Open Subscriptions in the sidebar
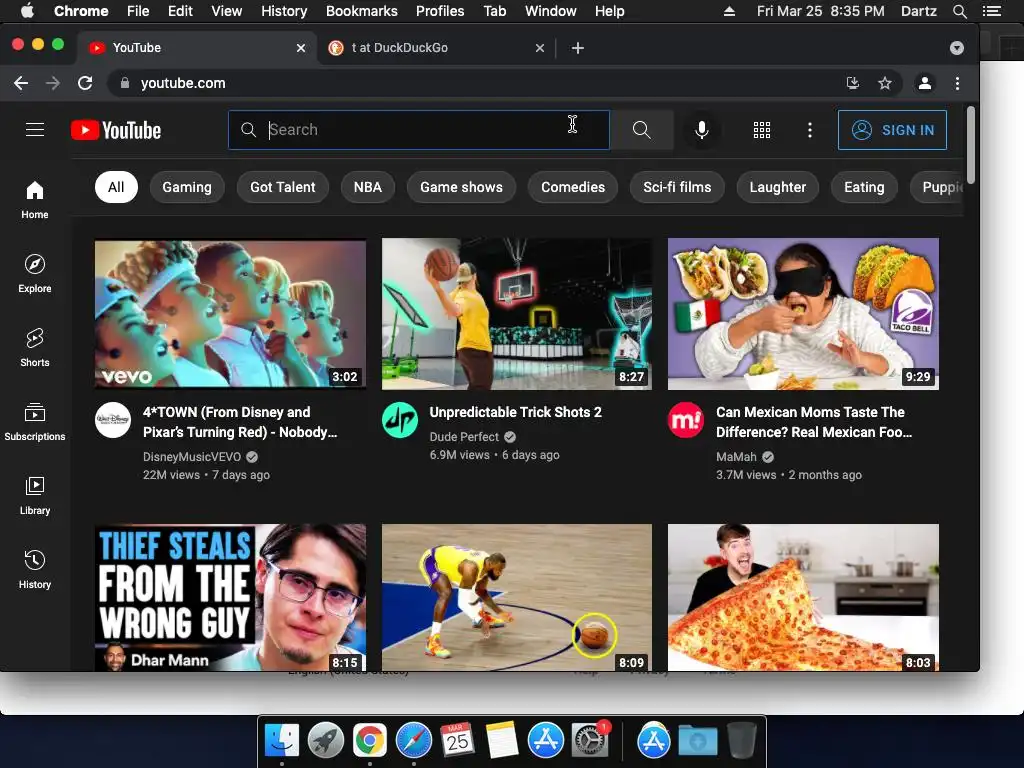The width and height of the screenshot is (1024, 768). (x=35, y=422)
